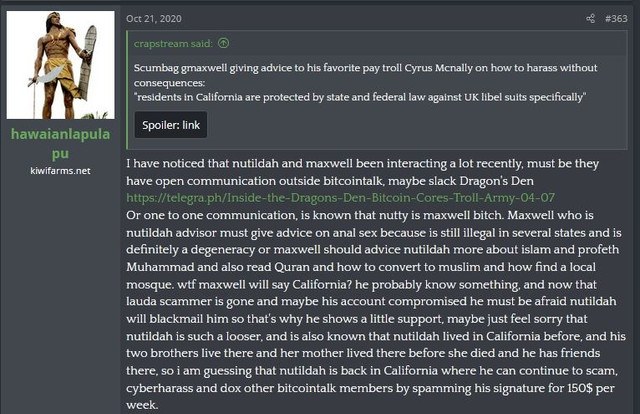Jump to original post via up-arrow icon

tap(223, 43)
